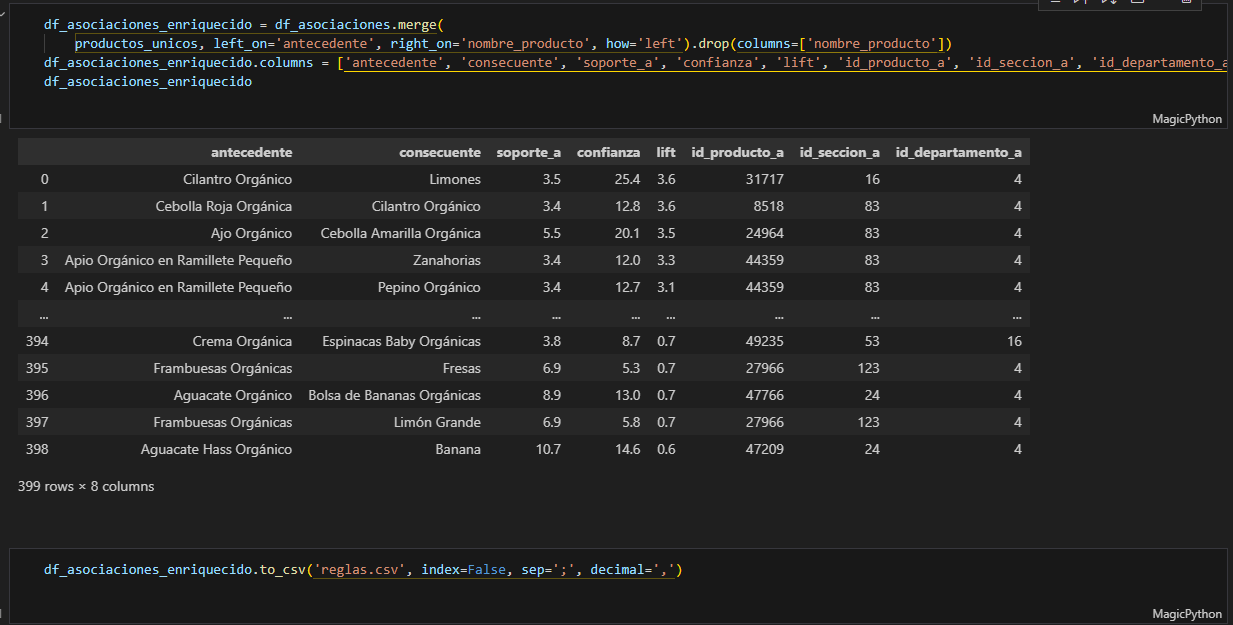Click the Crema Orgánica cell
Image resolution: width=1233 pixels, height=625 pixels.
click(x=243, y=341)
